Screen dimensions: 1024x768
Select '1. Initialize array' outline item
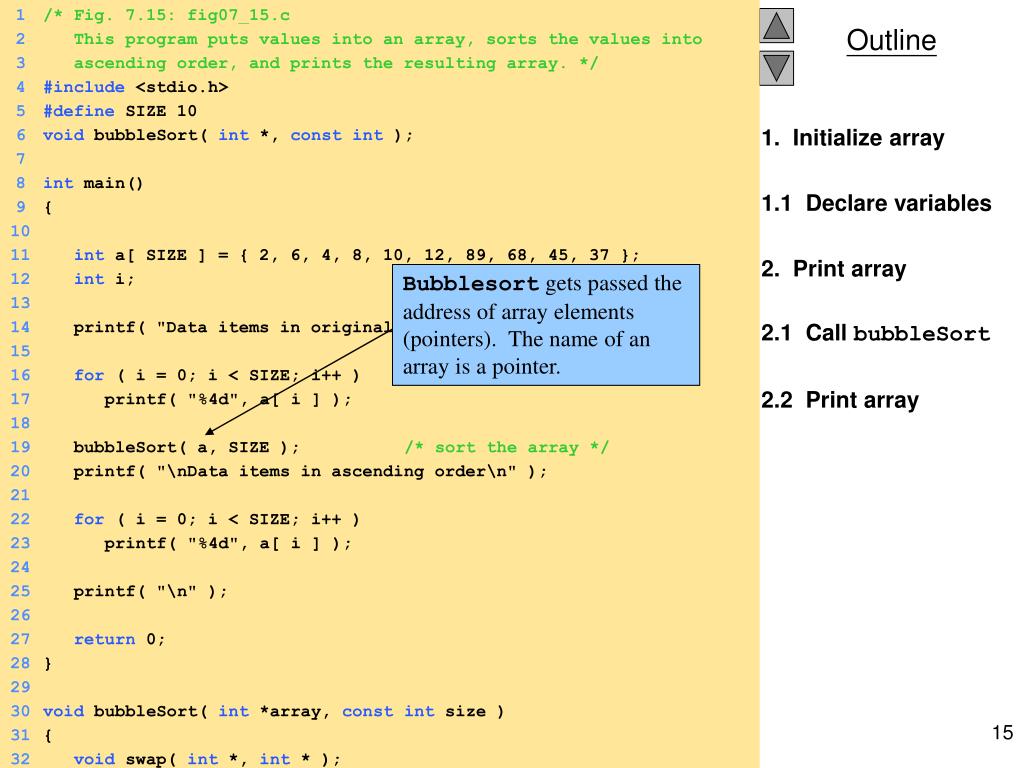tap(853, 138)
